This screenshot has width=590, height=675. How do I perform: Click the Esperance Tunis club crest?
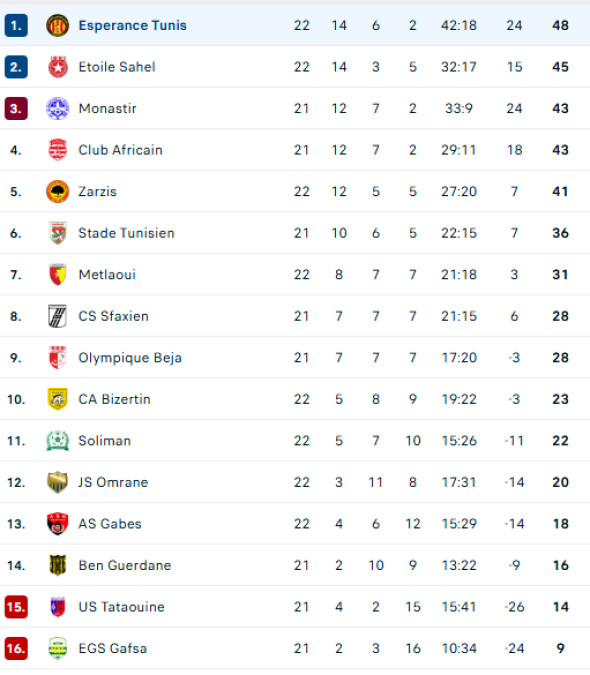pyautogui.click(x=57, y=25)
